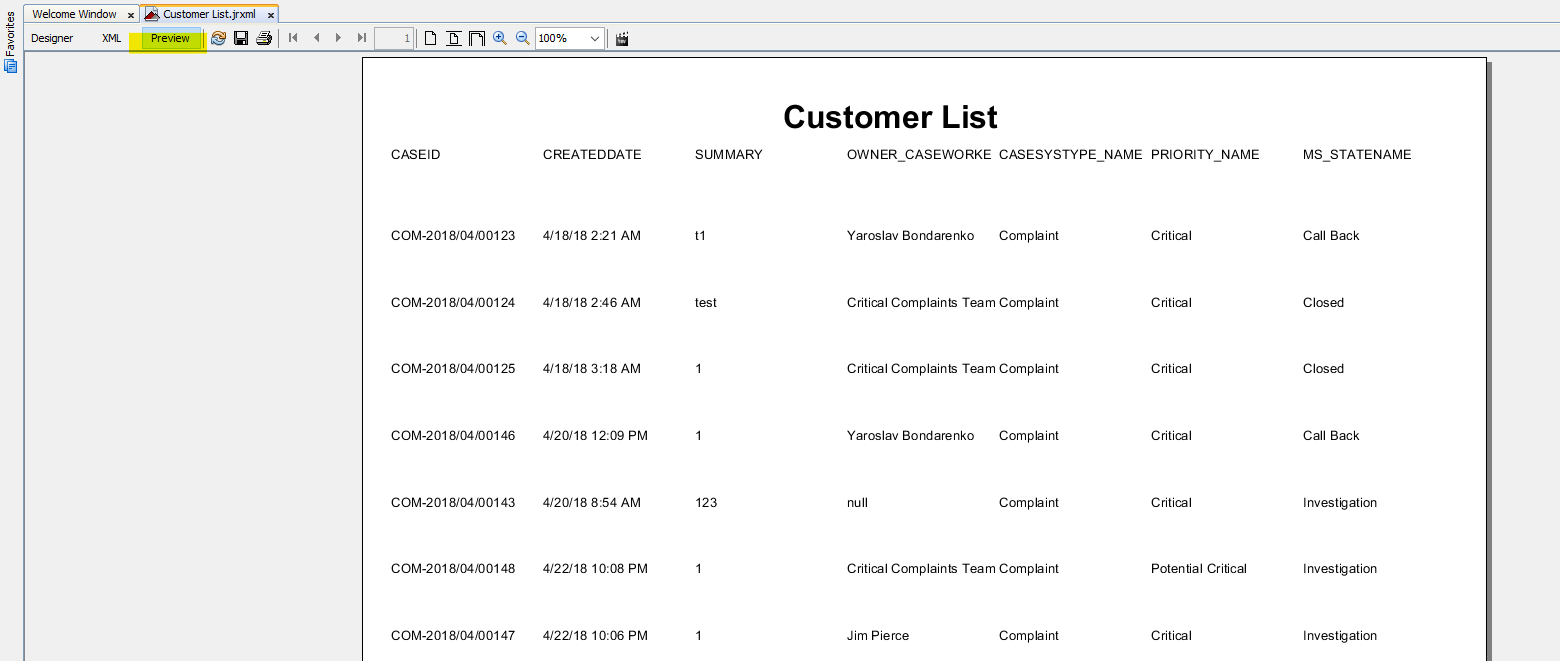Switch to the Designer view

52,38
